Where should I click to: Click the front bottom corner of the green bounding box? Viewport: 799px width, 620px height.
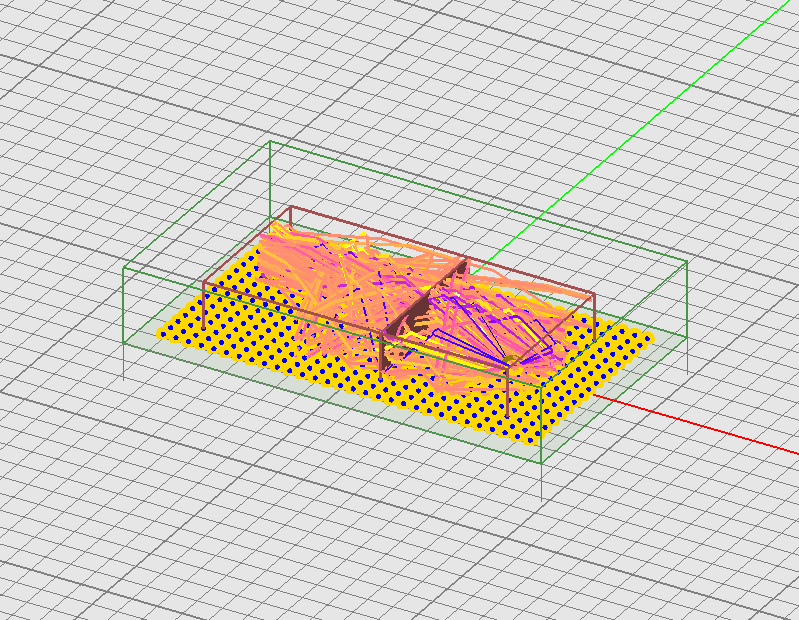(541, 464)
